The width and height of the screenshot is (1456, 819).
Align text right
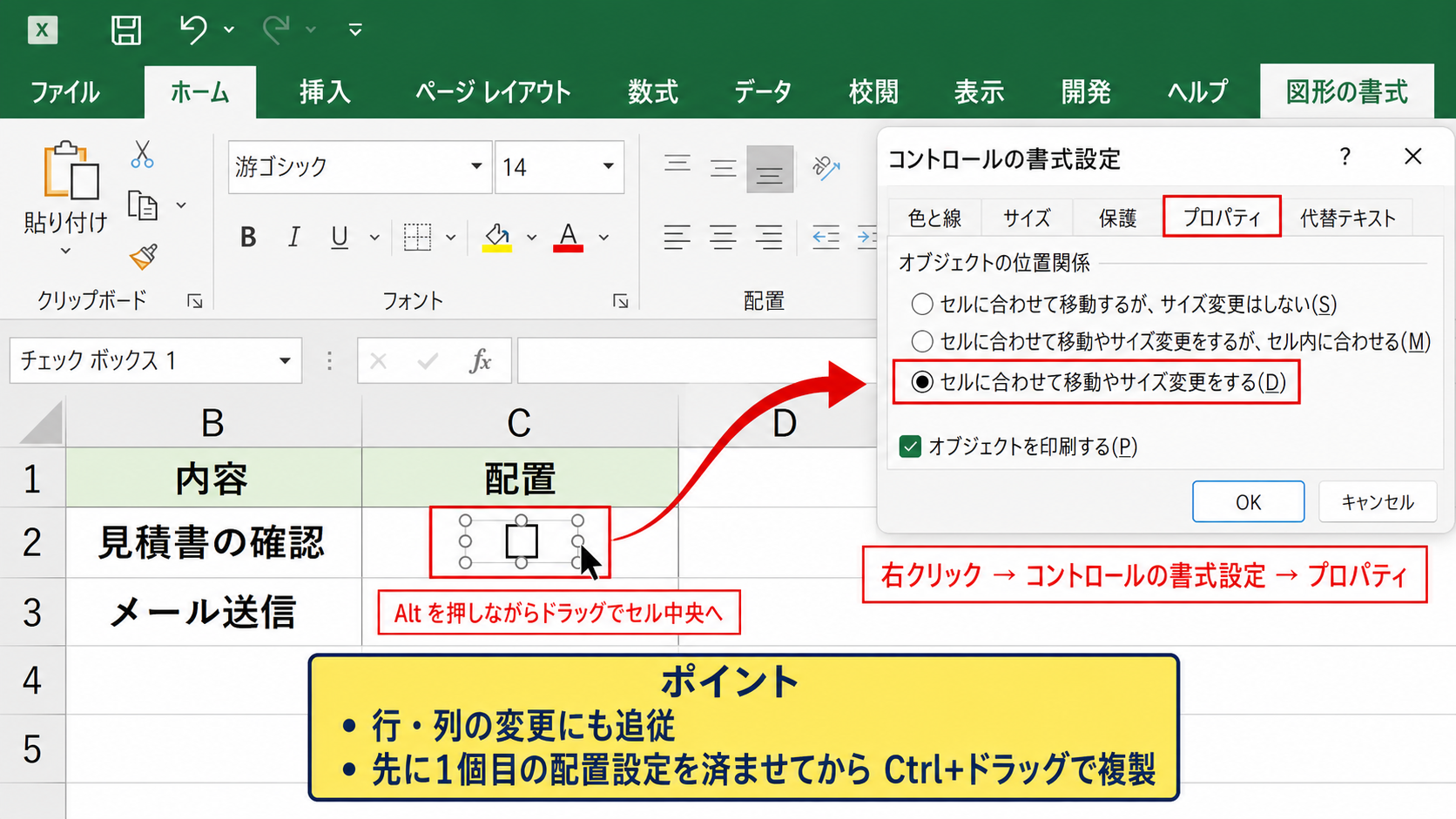769,237
